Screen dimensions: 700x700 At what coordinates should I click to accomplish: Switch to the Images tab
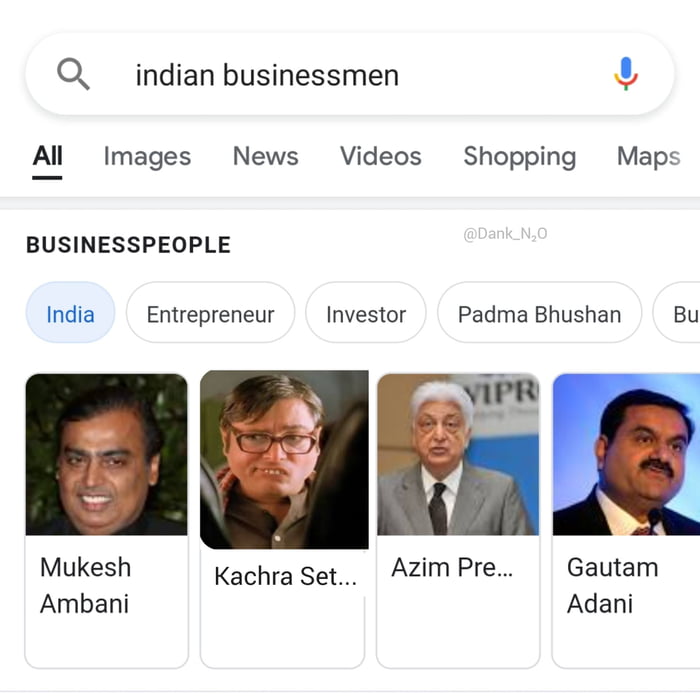coord(147,157)
